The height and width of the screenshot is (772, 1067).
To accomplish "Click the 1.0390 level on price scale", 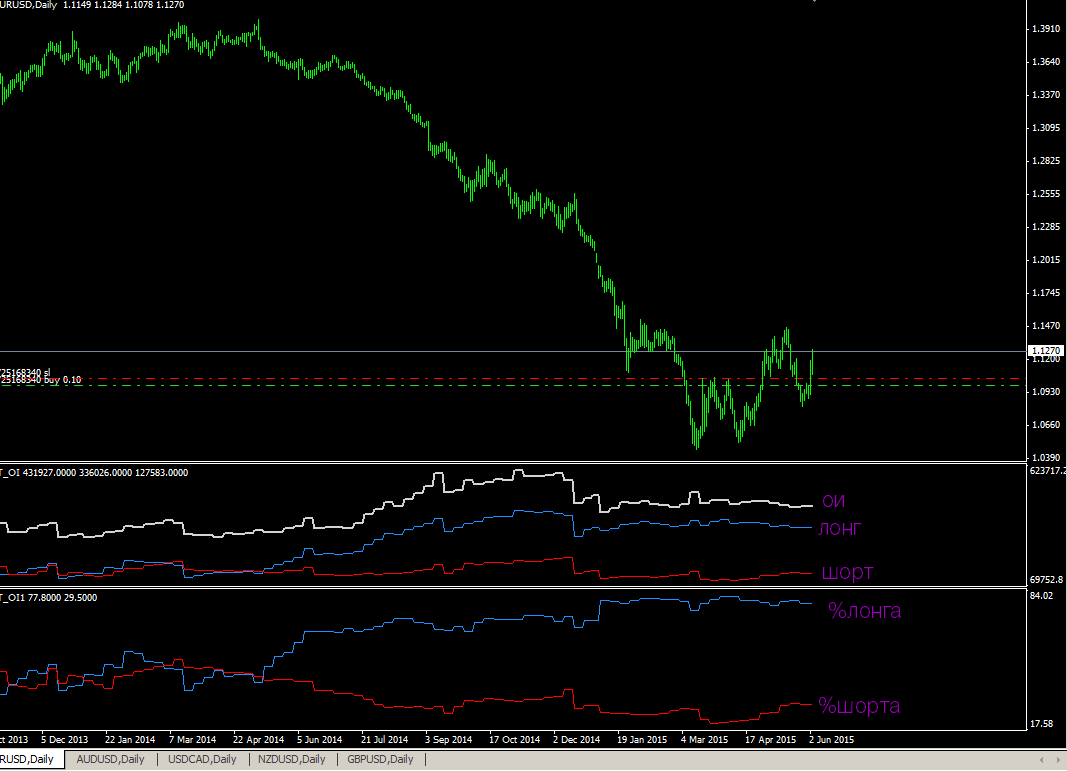I will pyautogui.click(x=1045, y=457).
